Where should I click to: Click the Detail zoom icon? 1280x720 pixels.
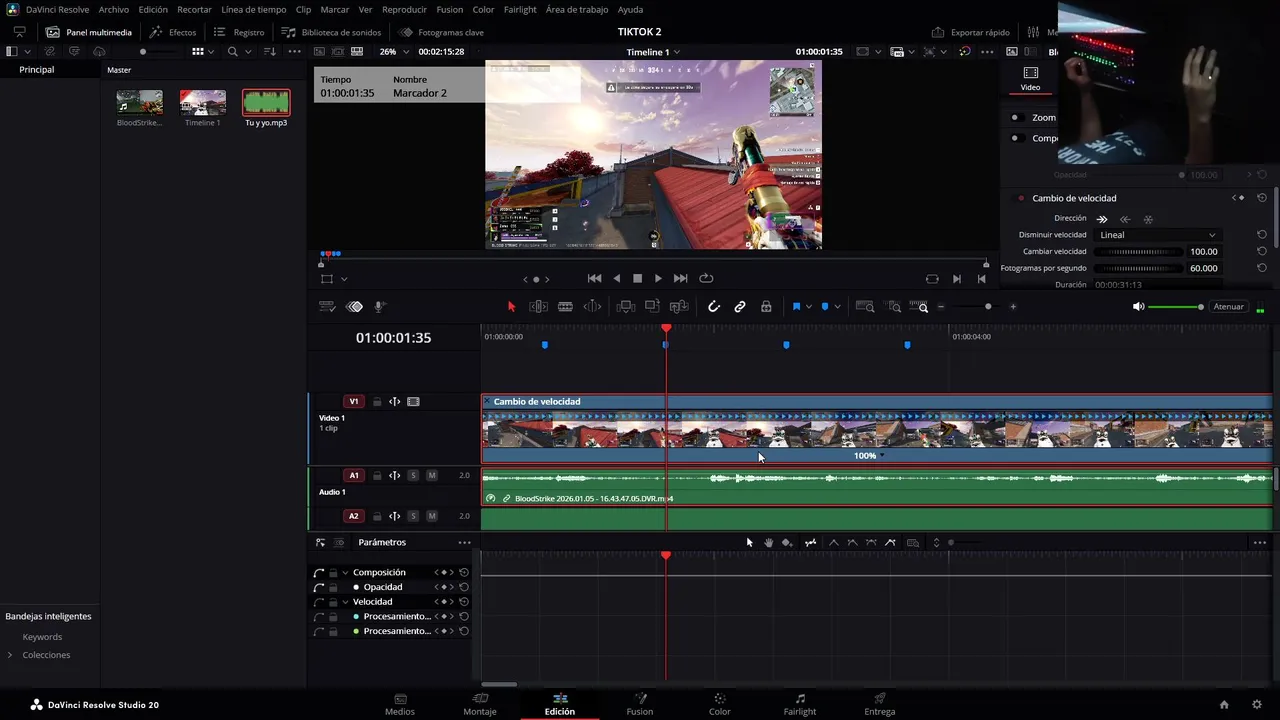coord(894,307)
